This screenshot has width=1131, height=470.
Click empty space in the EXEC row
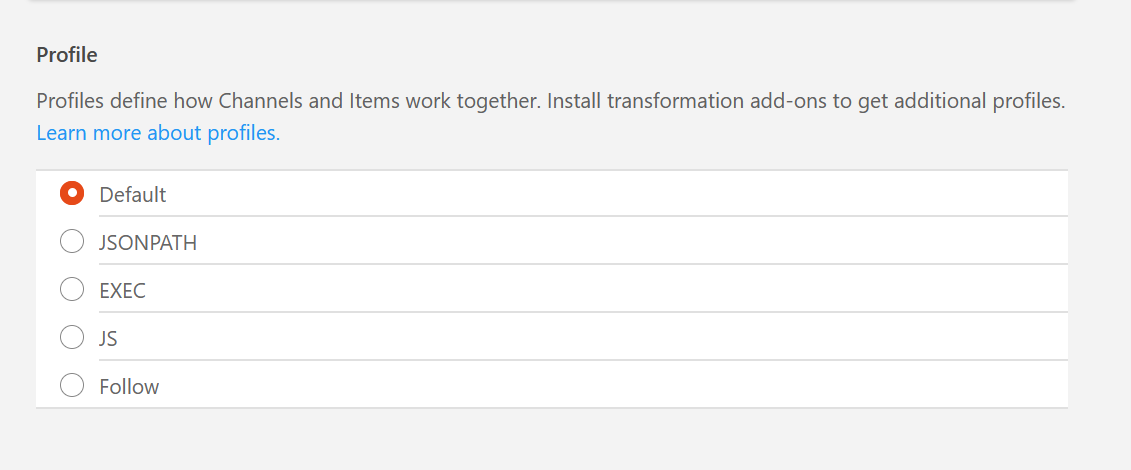click(600, 290)
